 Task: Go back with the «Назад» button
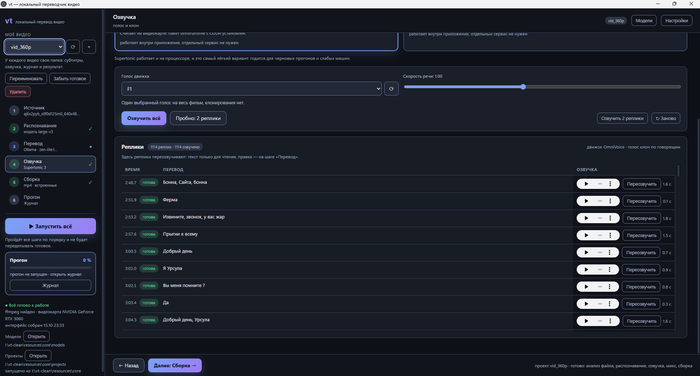point(129,365)
